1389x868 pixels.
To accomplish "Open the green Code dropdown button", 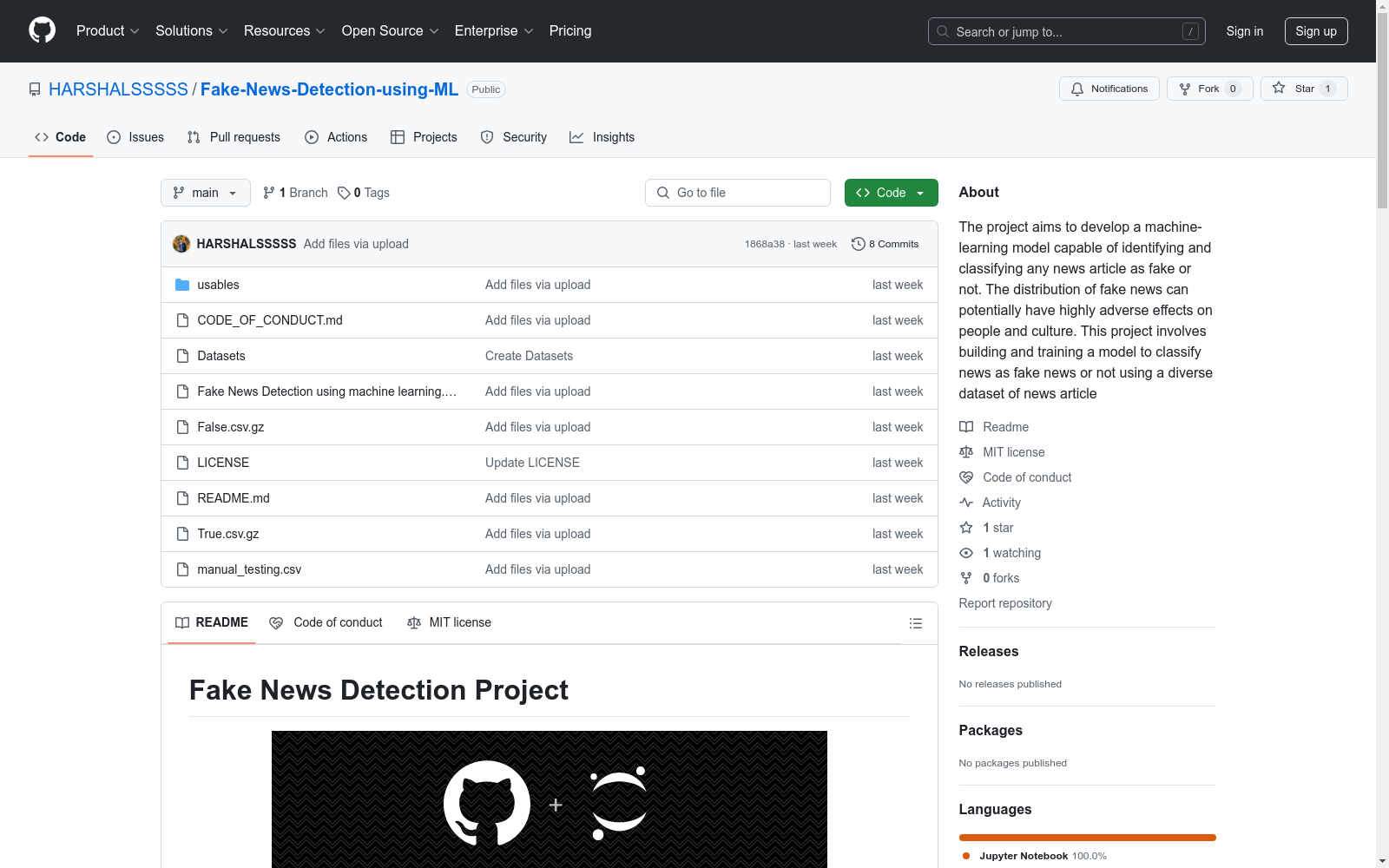I will tap(891, 193).
